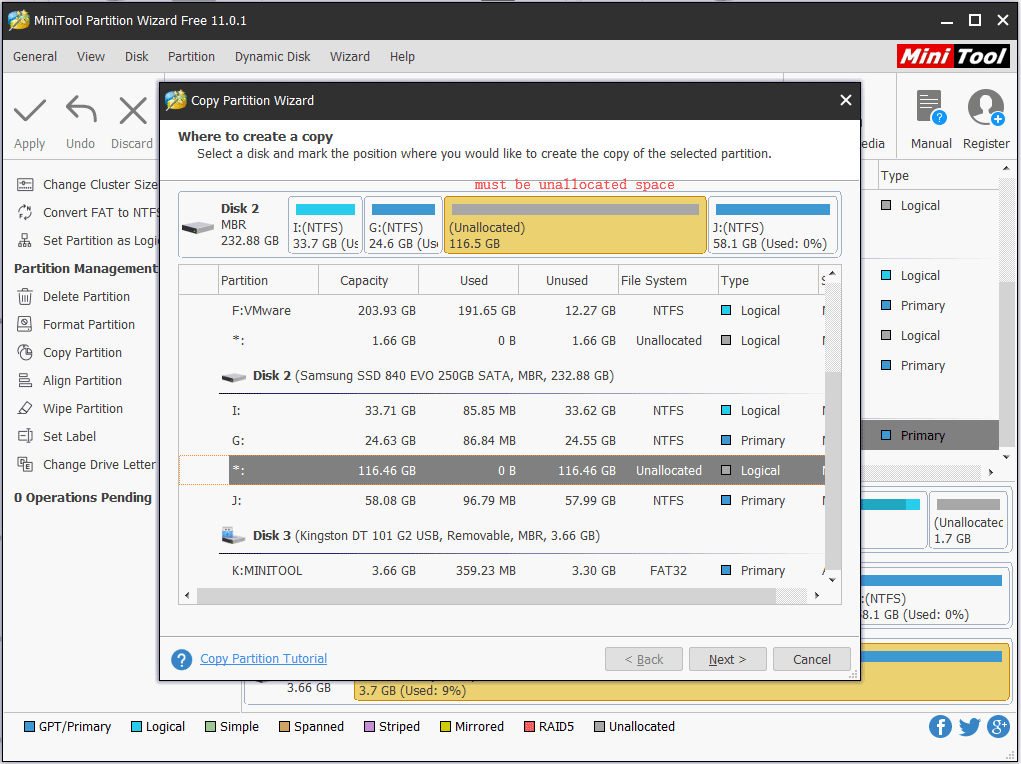This screenshot has width=1021, height=764.
Task: Click Format Partition in sidebar
Action: [76, 325]
